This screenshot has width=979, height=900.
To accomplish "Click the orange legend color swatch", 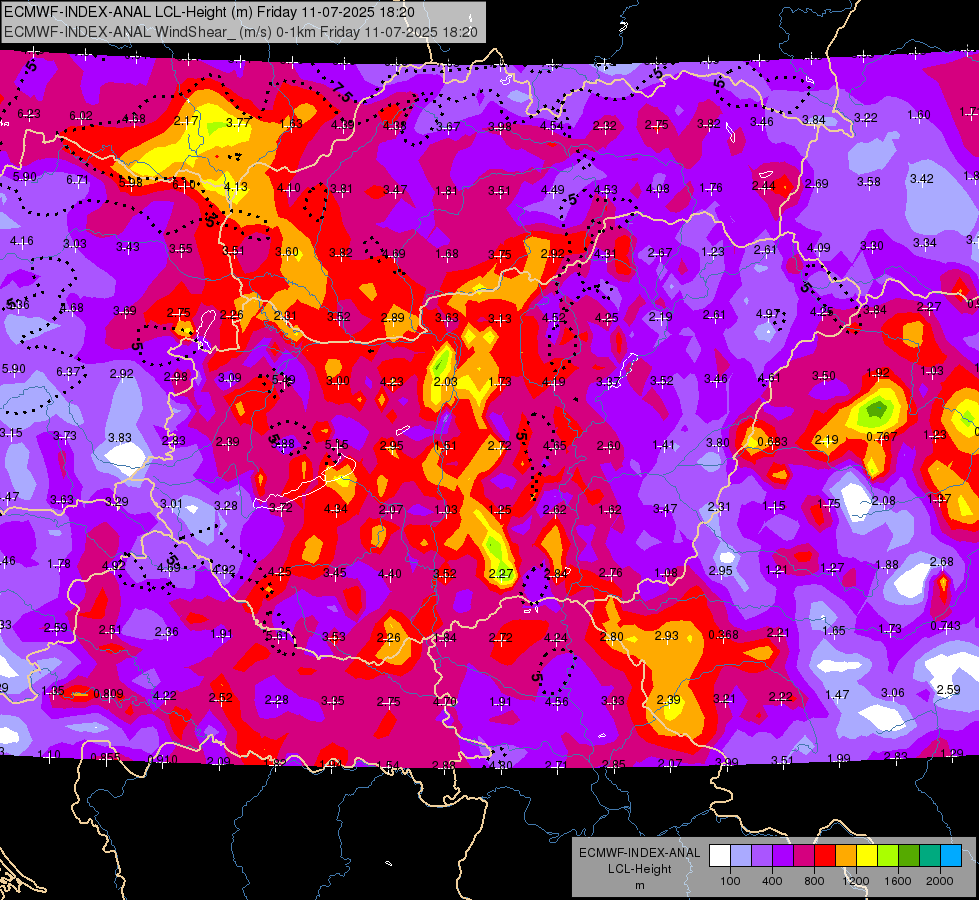I will 846,856.
